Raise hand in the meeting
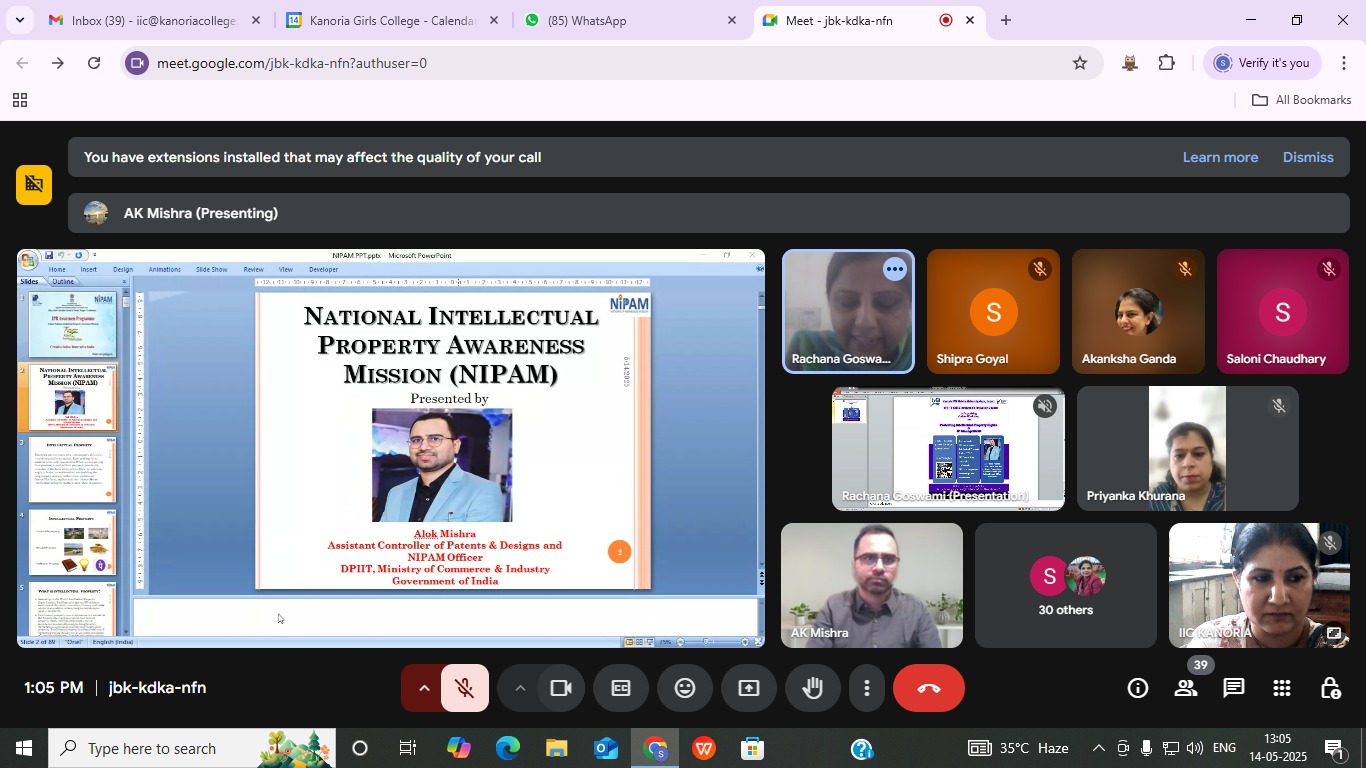 813,688
